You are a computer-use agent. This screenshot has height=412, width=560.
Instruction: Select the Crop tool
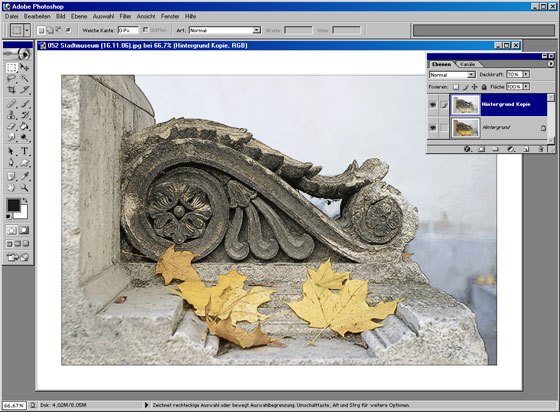[x=11, y=89]
